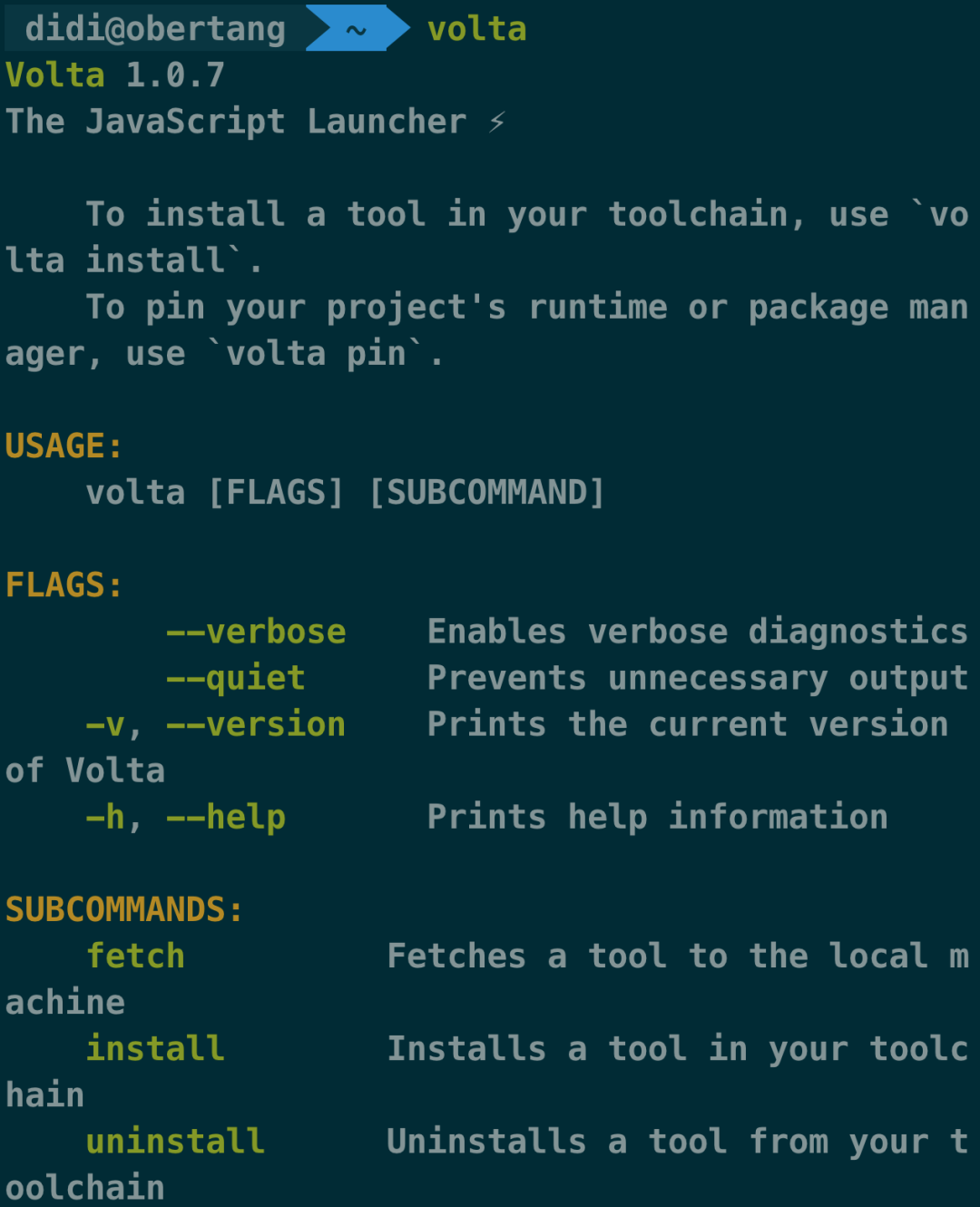Select the --verbose flag text
The height and width of the screenshot is (1207, 980).
click(x=256, y=631)
